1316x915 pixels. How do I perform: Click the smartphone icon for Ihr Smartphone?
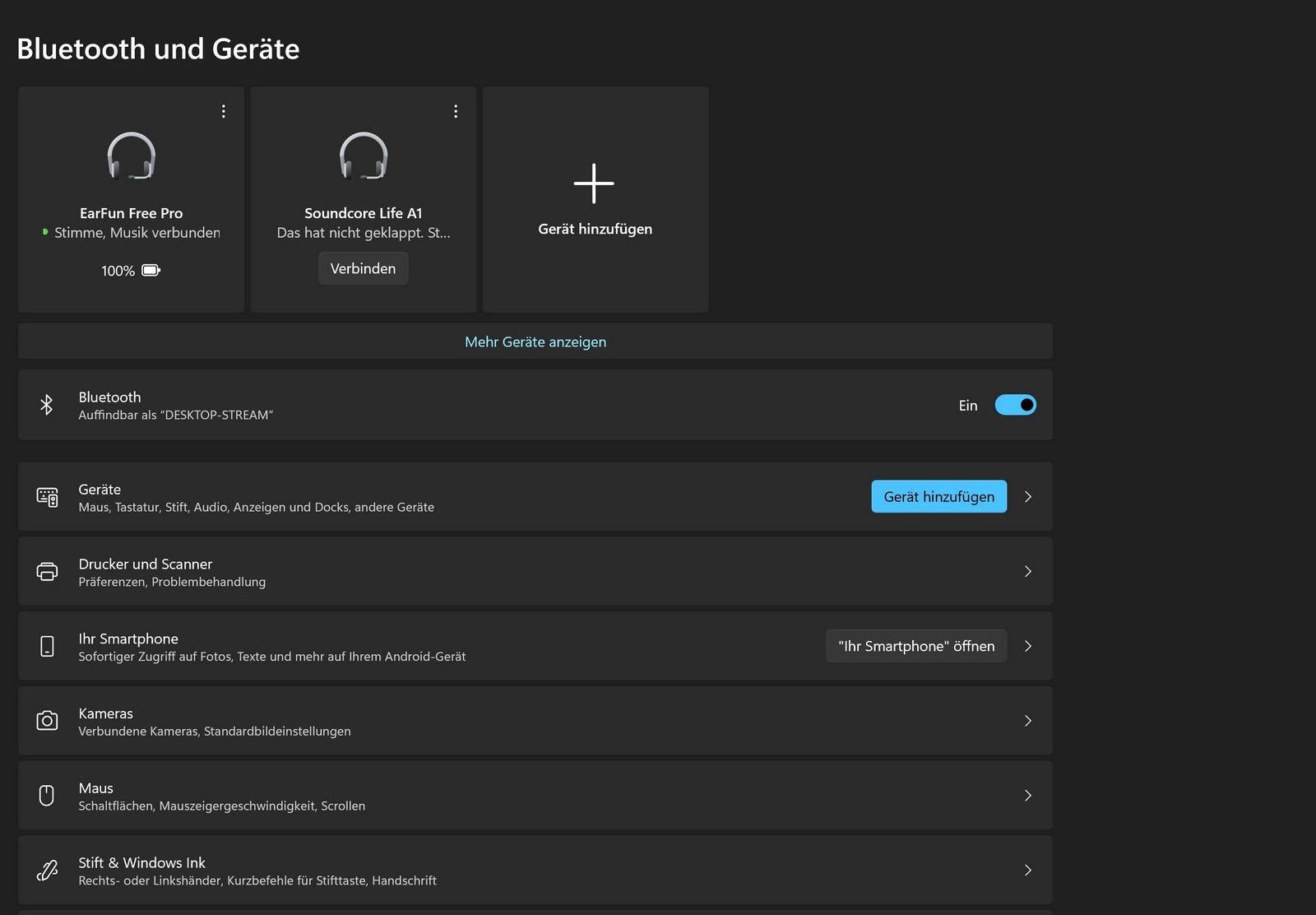tap(47, 646)
